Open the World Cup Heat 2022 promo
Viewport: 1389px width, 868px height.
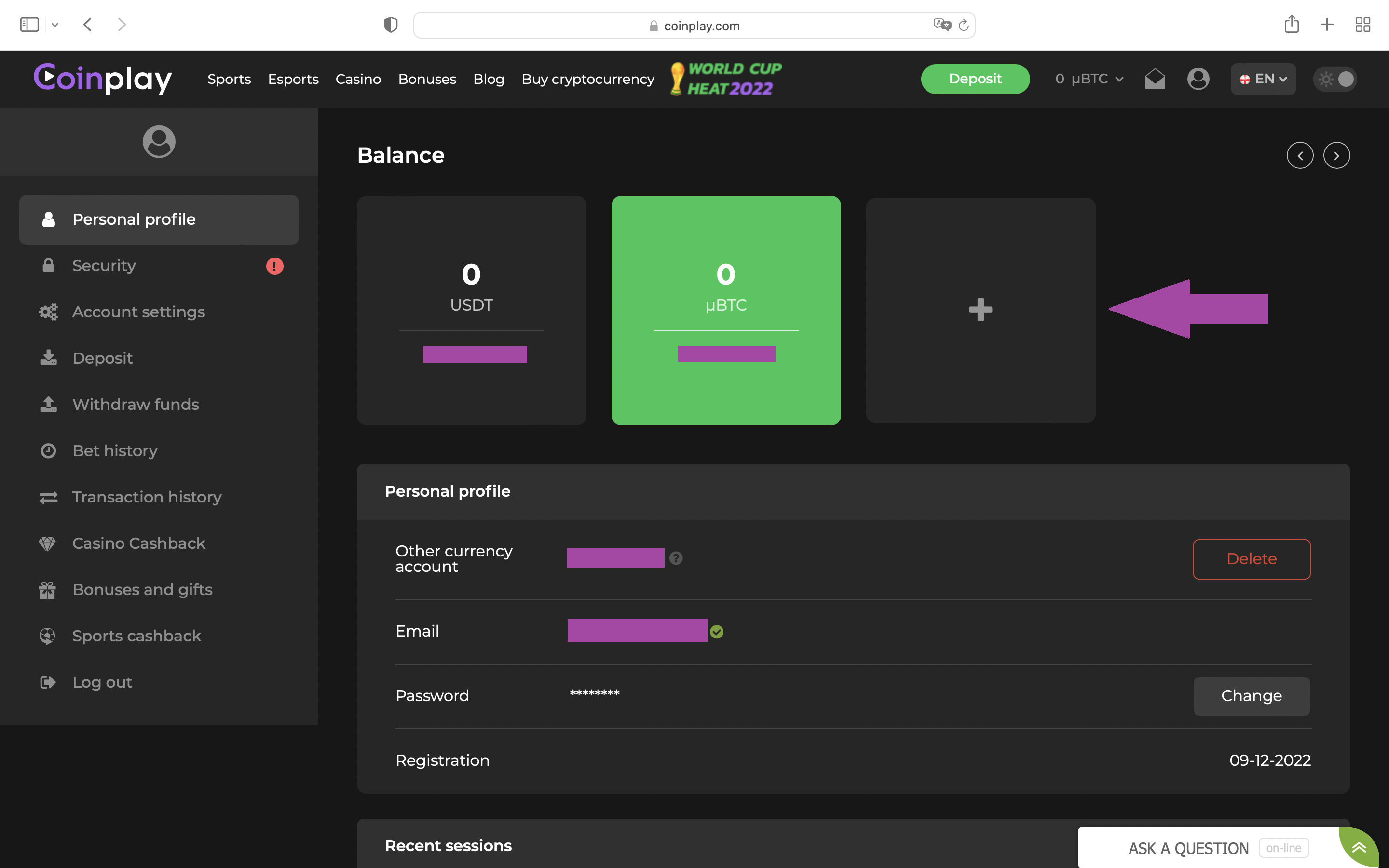(x=726, y=79)
